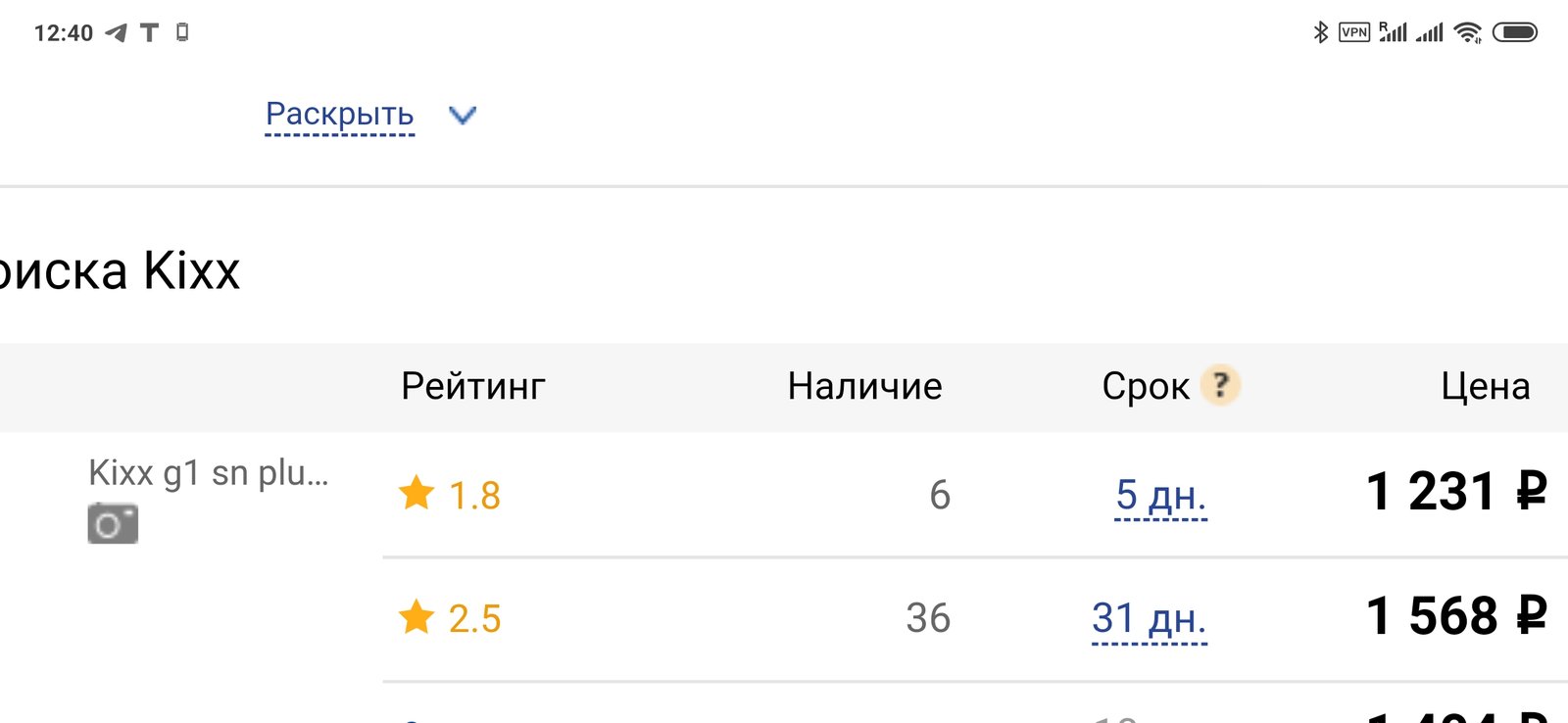Screen dimensions: 1568x723
Task: Sort table by Наличие column header
Action: pyautogui.click(x=865, y=386)
